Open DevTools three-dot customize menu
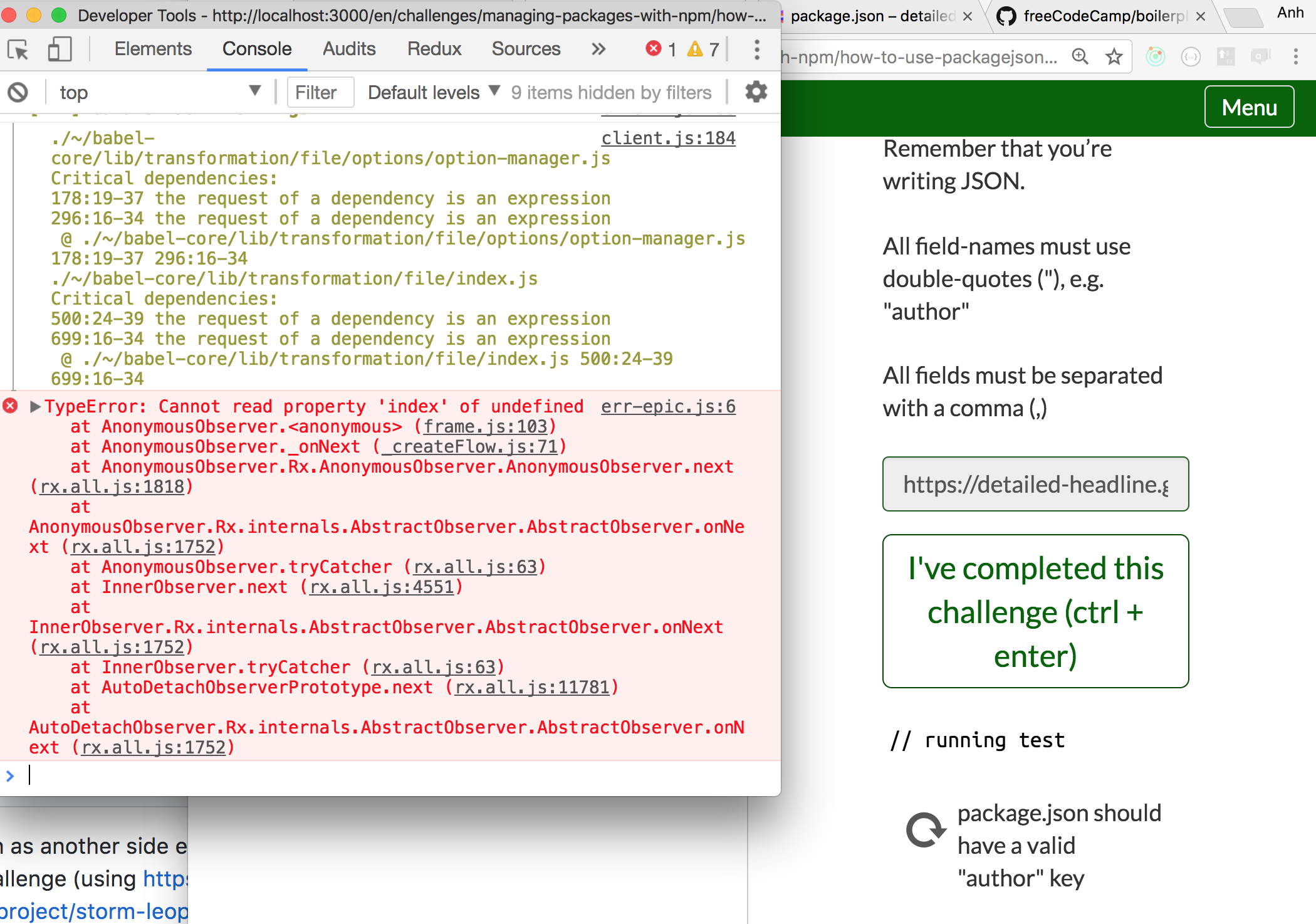This screenshot has height=924, width=1316. (x=757, y=50)
